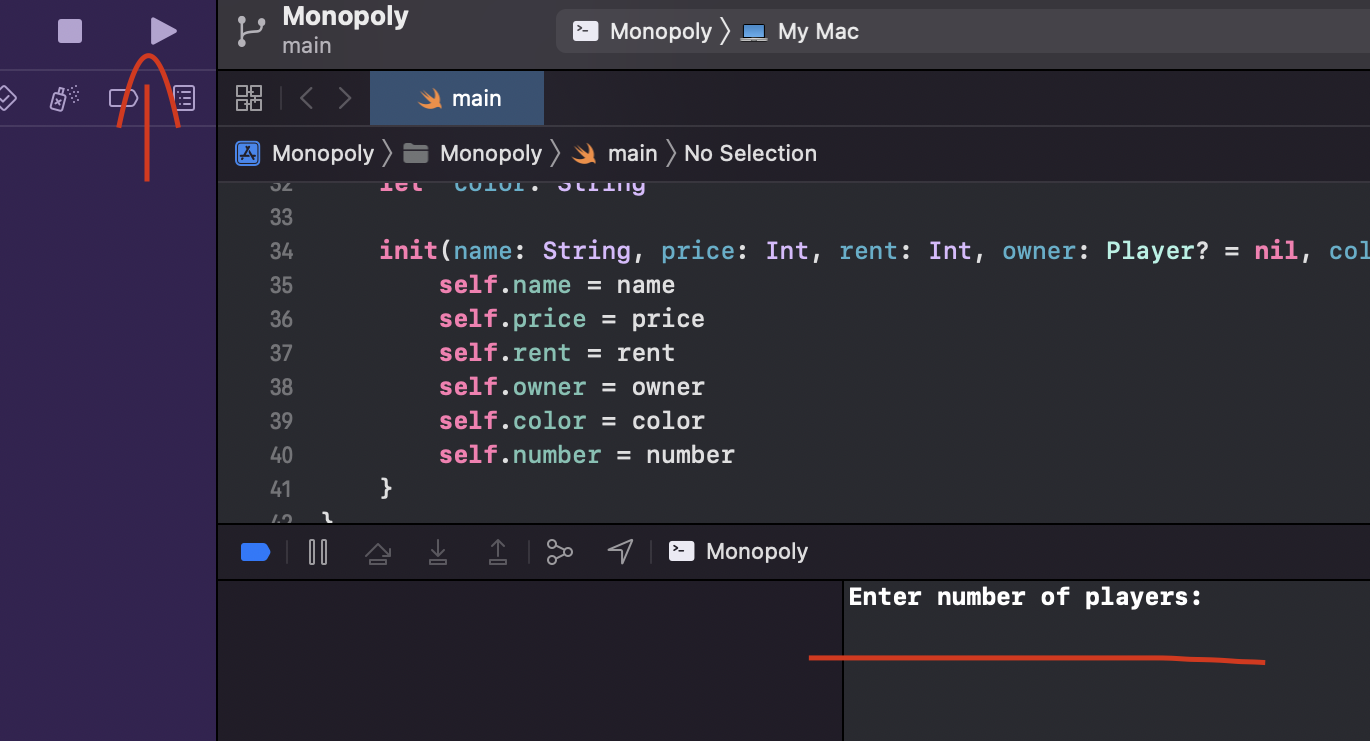The image size is (1370, 741).
Task: Switch to the main tab
Action: point(456,97)
